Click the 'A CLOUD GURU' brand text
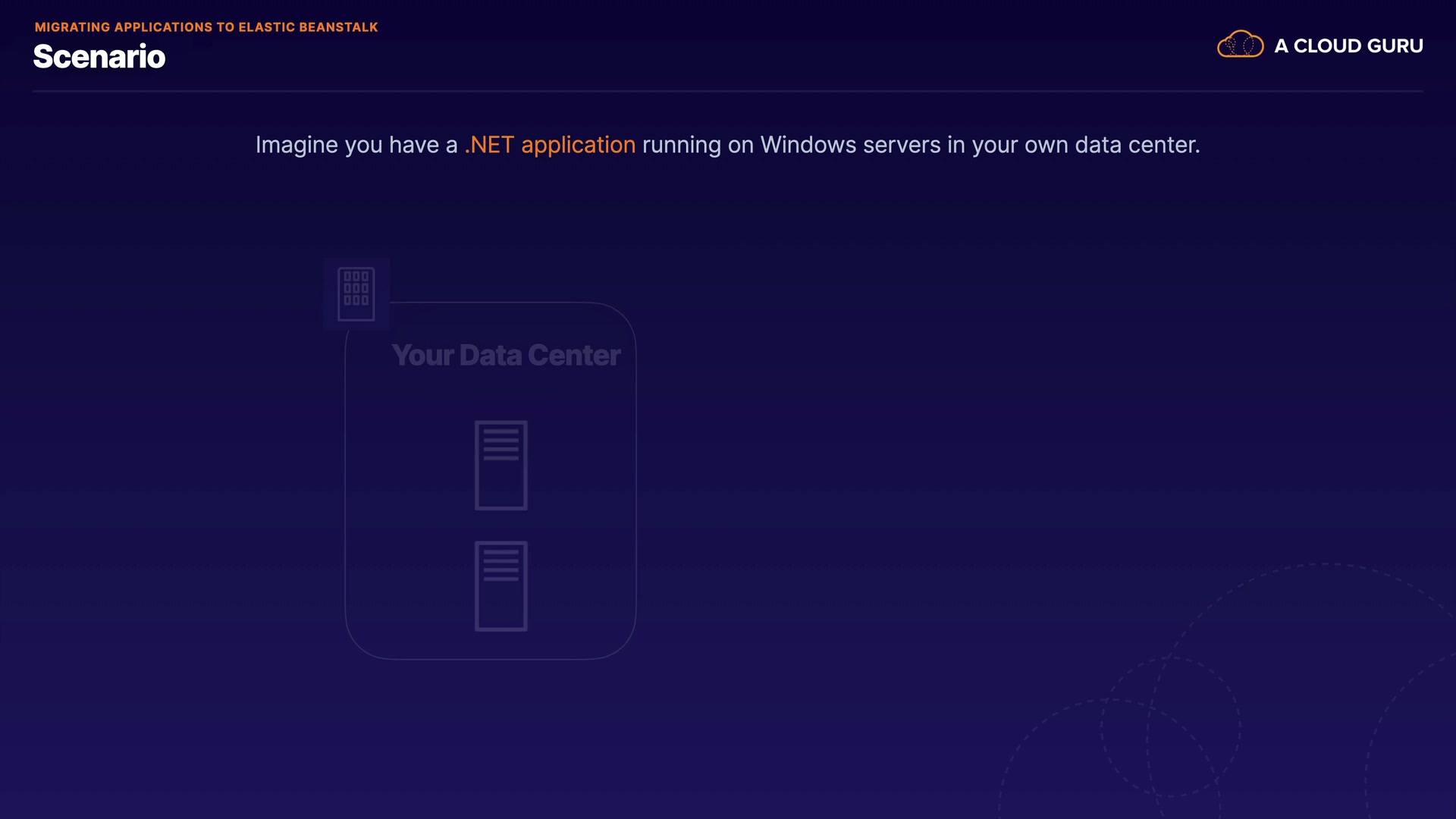1456x819 pixels. [1348, 46]
